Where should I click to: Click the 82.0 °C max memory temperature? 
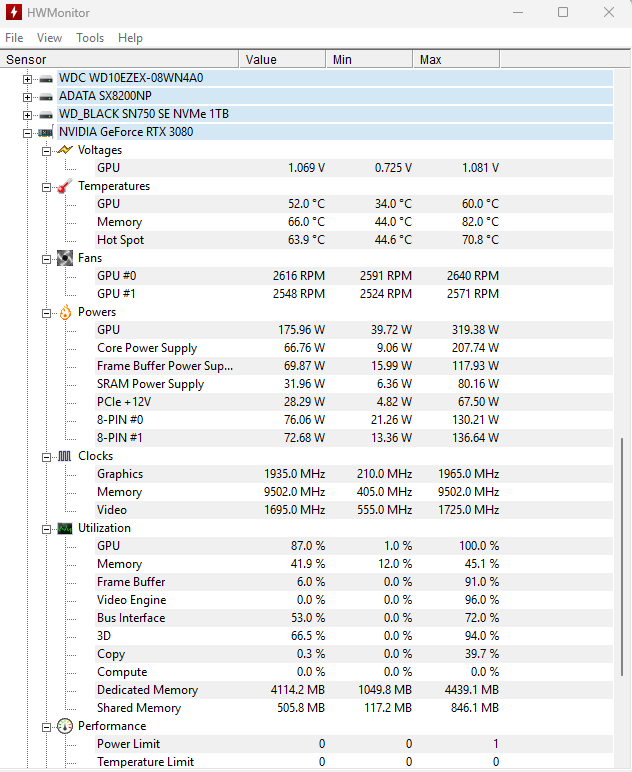[x=480, y=222]
